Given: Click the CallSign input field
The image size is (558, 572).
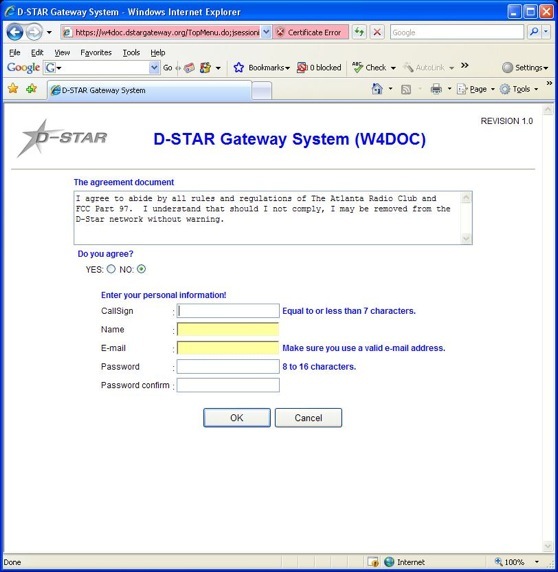Looking at the screenshot, I should tap(228, 311).
